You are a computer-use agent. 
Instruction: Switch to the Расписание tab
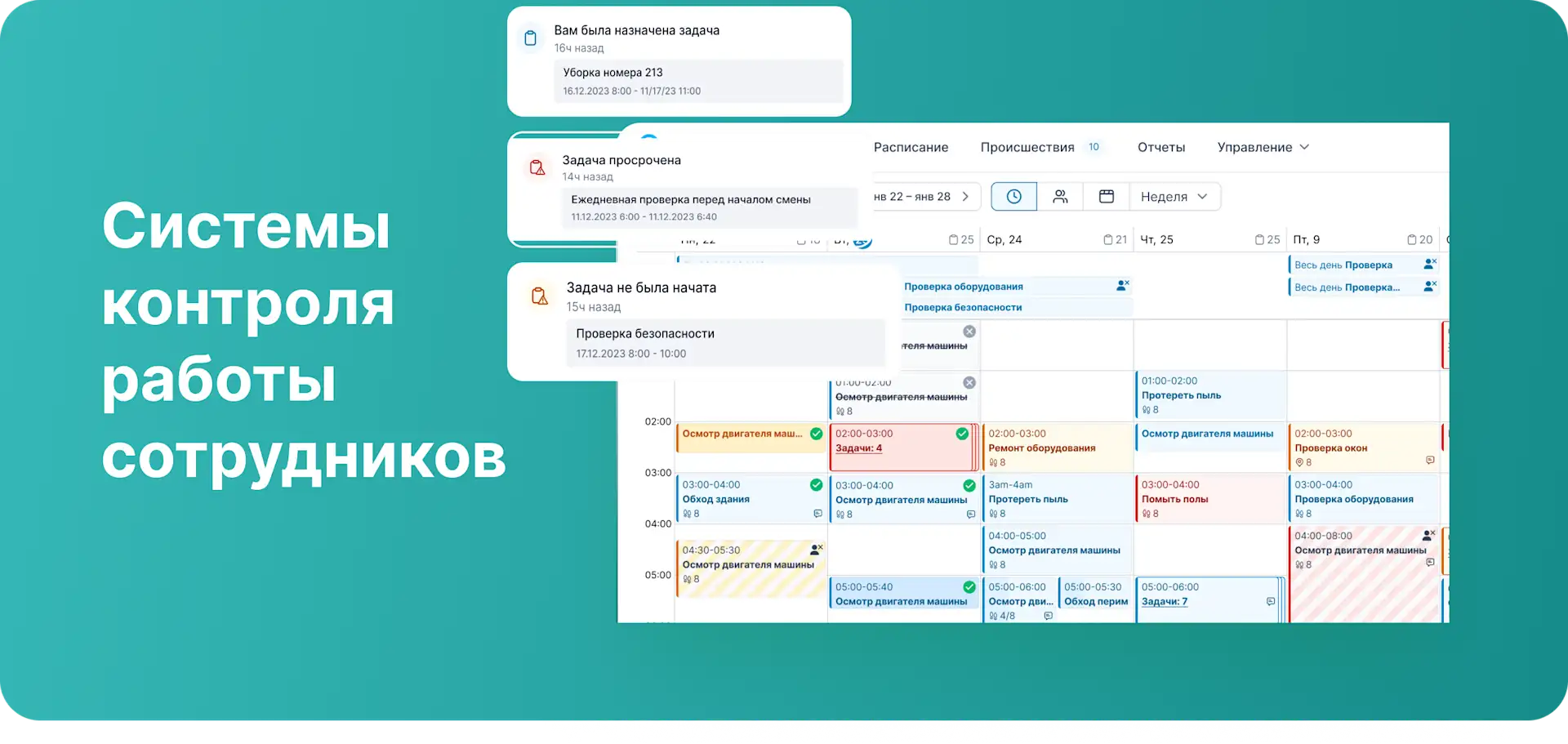click(x=911, y=147)
